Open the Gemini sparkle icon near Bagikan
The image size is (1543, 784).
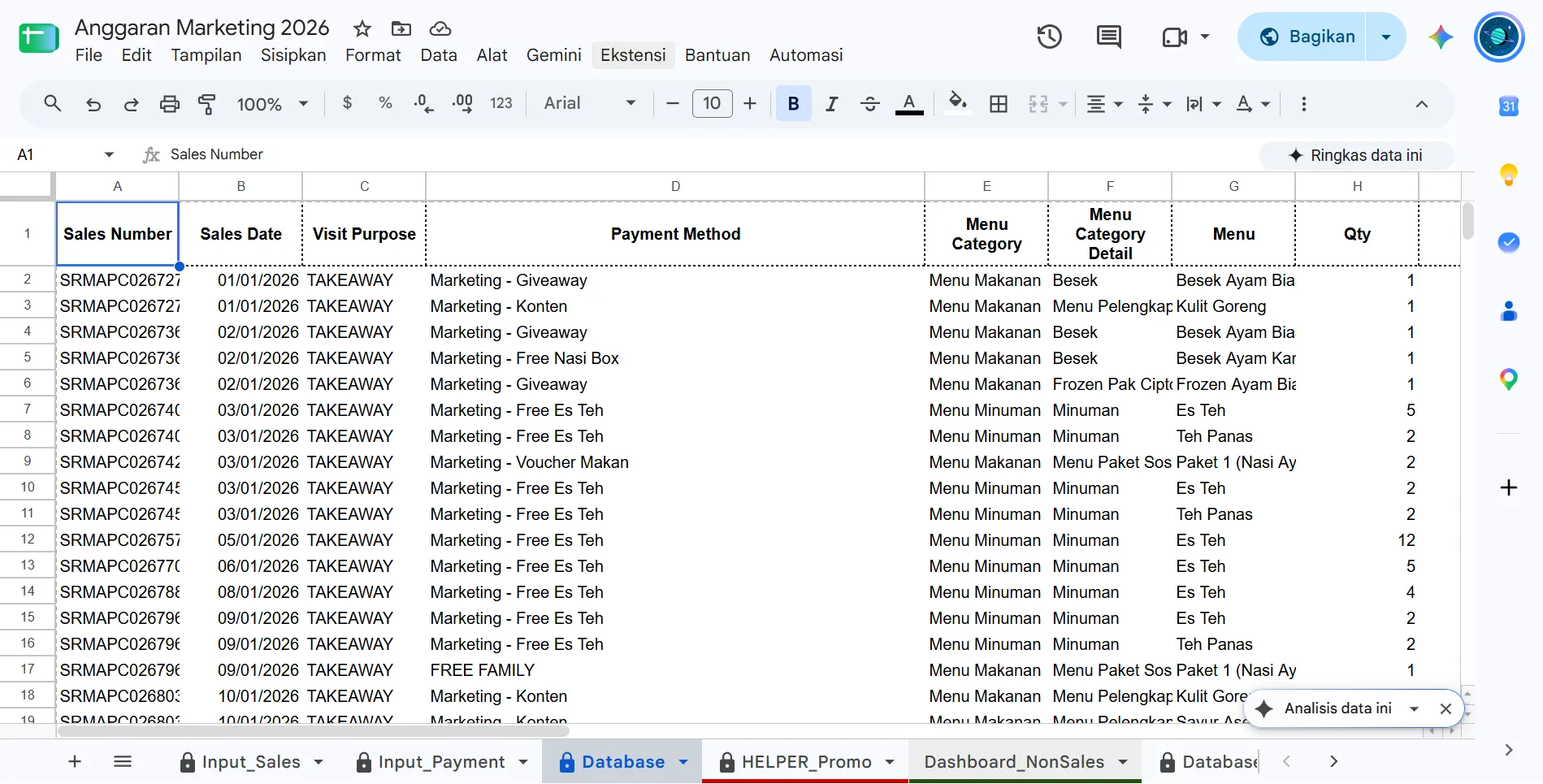pos(1441,37)
